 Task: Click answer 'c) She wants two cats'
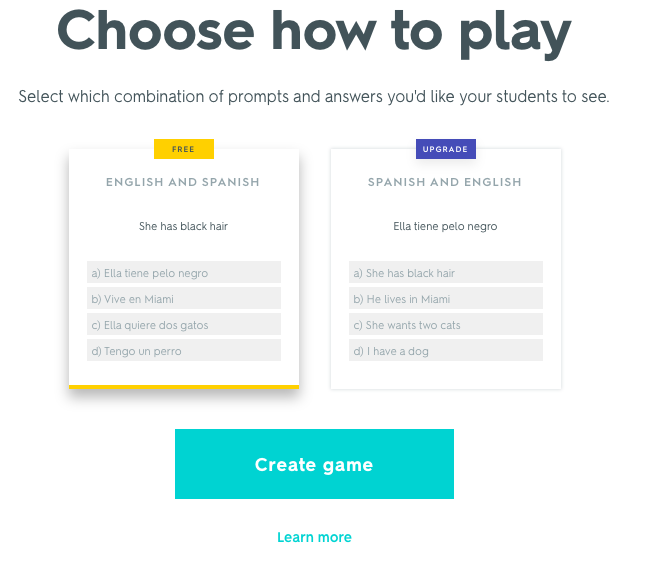(446, 325)
